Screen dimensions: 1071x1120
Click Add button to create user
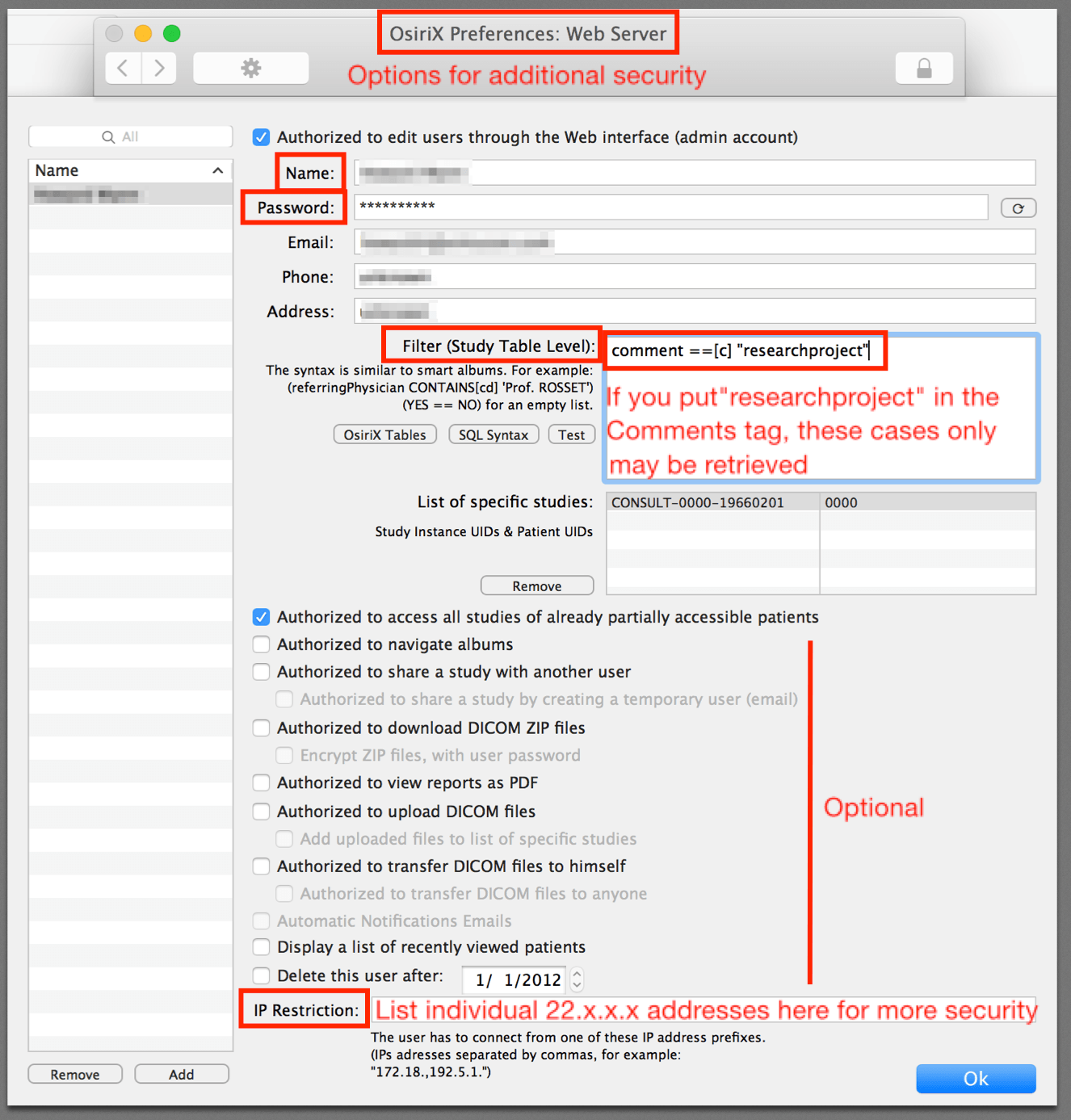pos(182,1074)
